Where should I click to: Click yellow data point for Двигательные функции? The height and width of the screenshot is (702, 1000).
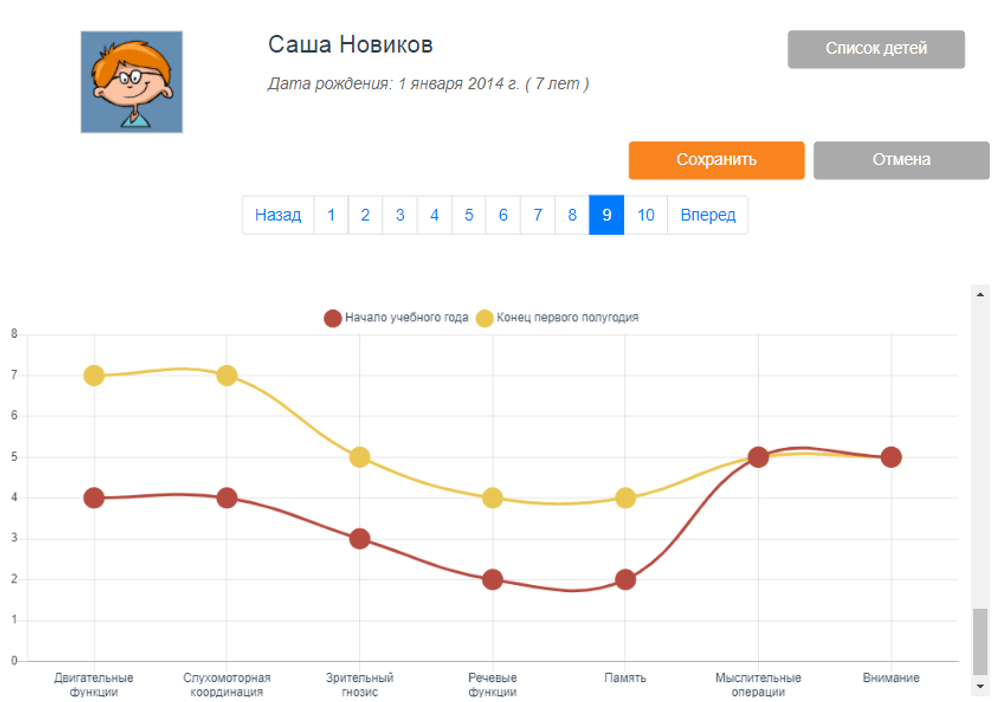(94, 376)
